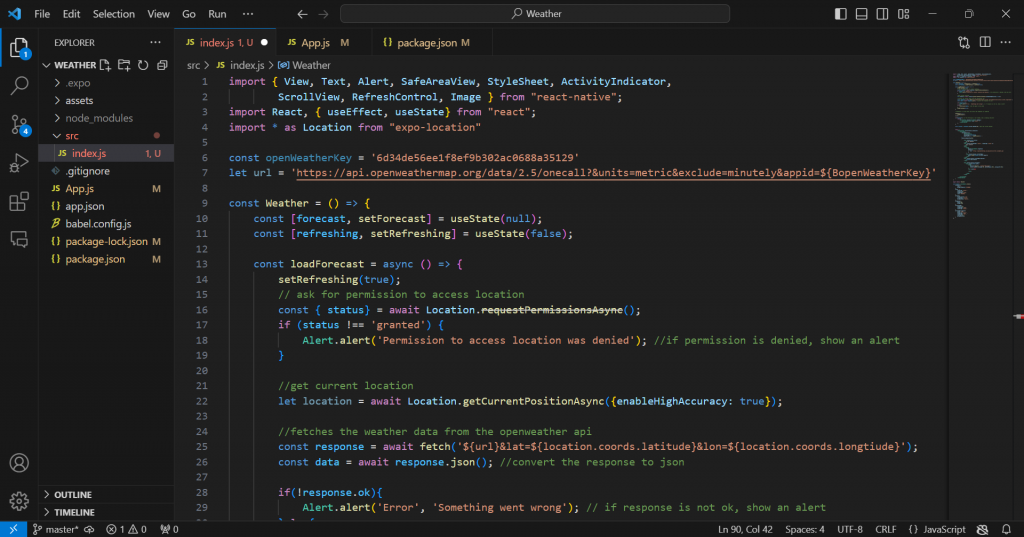Open the chat/remote panel icon in activity bar
Screen dimensions: 1024x537
(20, 239)
